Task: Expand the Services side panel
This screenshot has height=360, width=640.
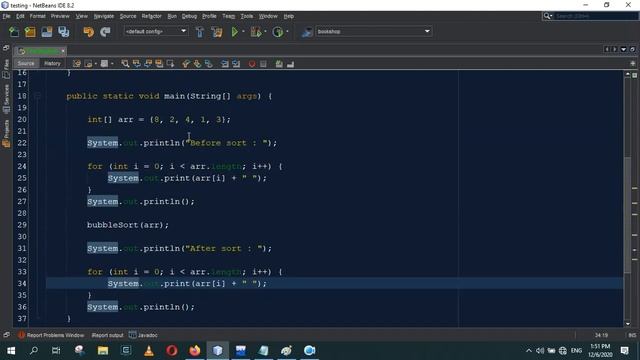Action: [6, 99]
